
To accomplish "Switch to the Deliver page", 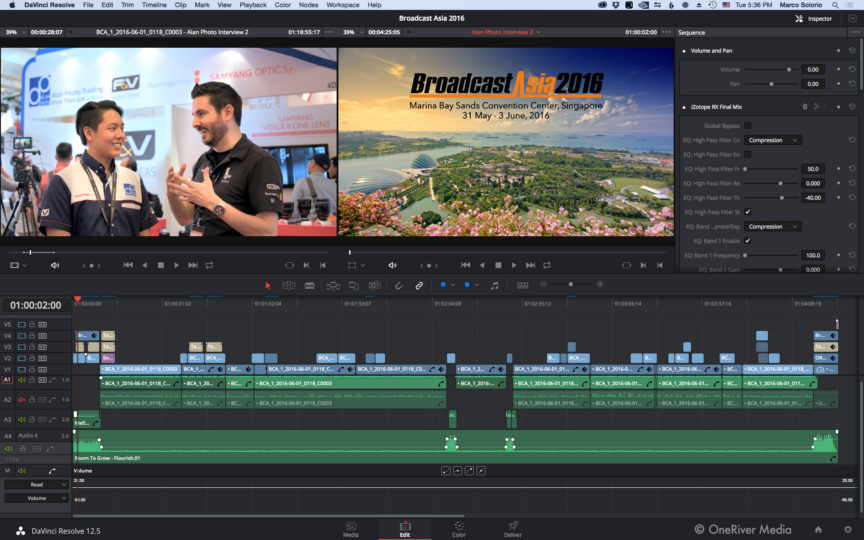I will tap(512, 530).
